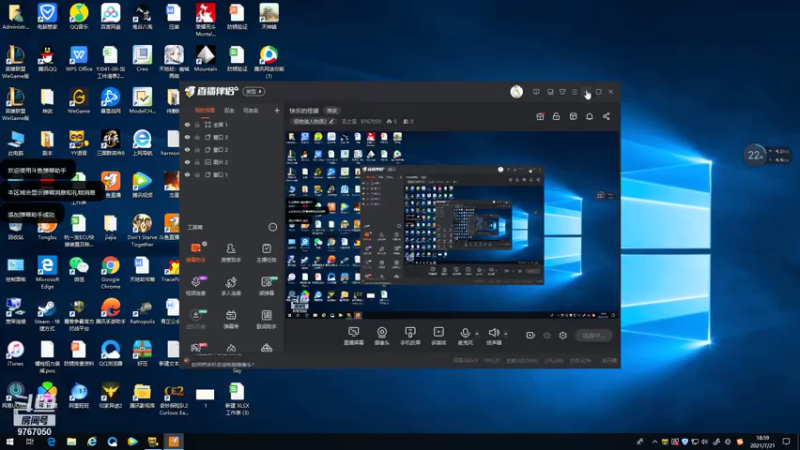The width and height of the screenshot is (800, 450).
Task: Click the live preview canvas
Action: click(x=452, y=225)
